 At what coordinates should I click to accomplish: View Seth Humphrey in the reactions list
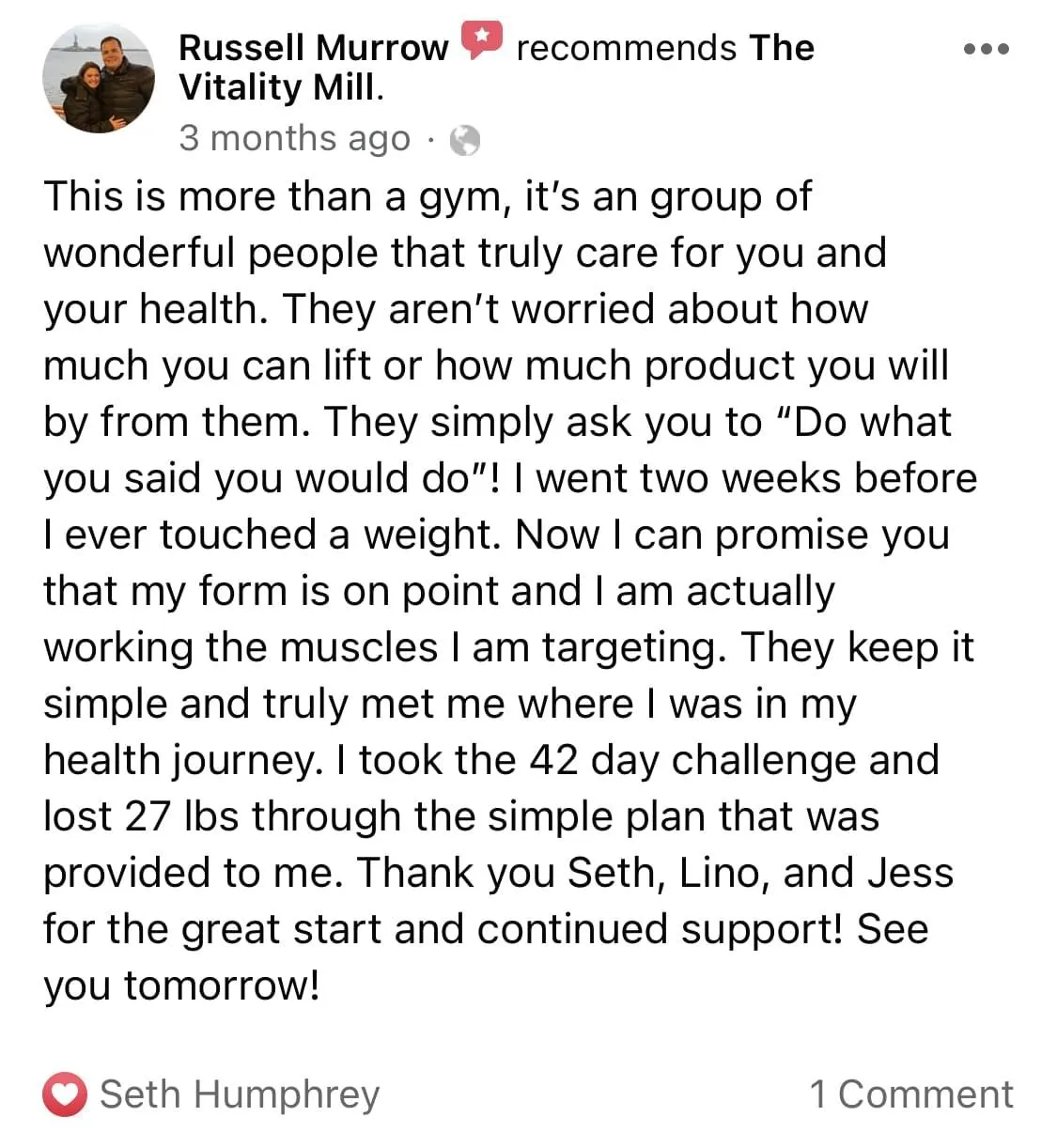click(x=240, y=1094)
